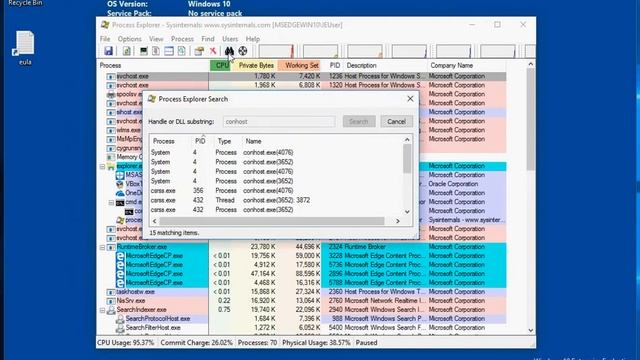Click the binoculars Find Handle icon
The width and height of the screenshot is (640, 360).
(x=229, y=51)
